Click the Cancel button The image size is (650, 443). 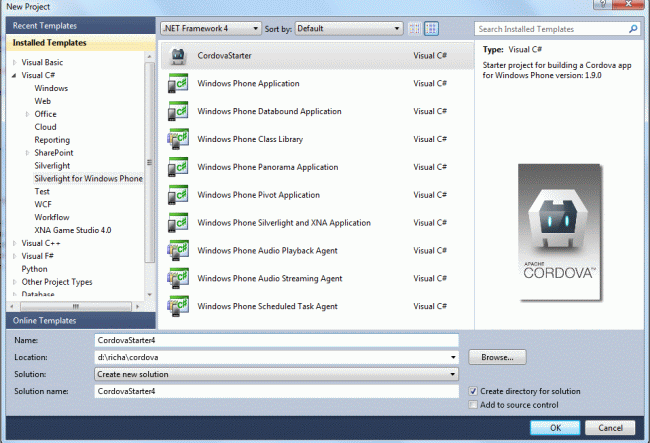click(x=610, y=428)
